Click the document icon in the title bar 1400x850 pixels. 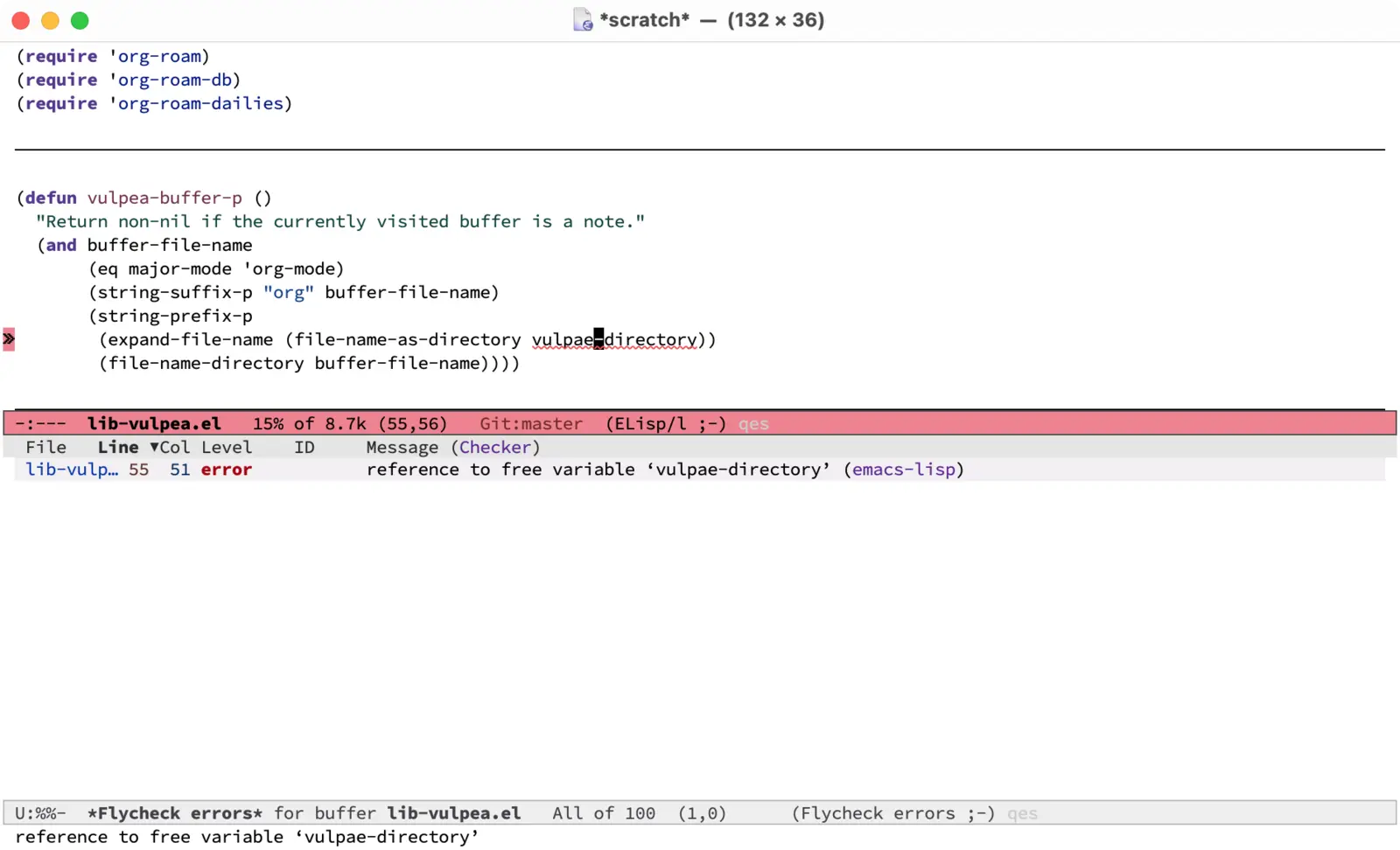[582, 20]
